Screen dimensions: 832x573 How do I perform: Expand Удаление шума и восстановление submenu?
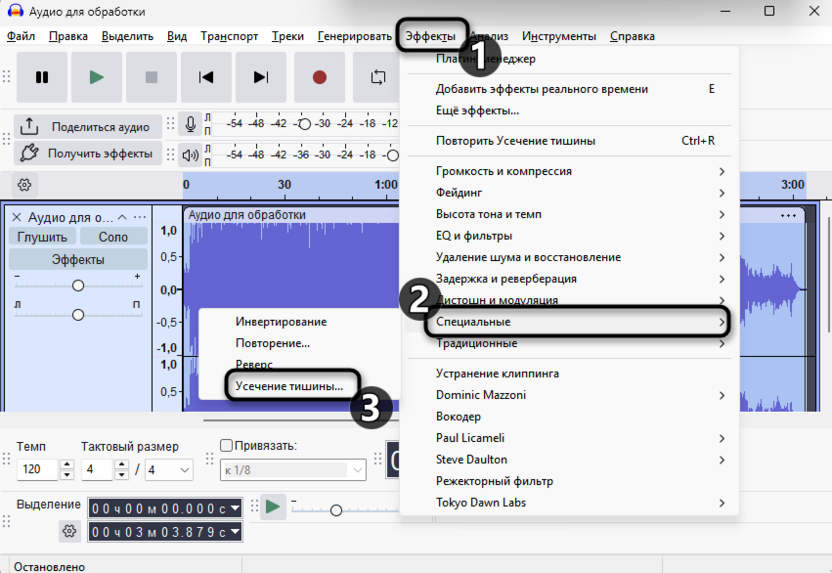point(569,257)
